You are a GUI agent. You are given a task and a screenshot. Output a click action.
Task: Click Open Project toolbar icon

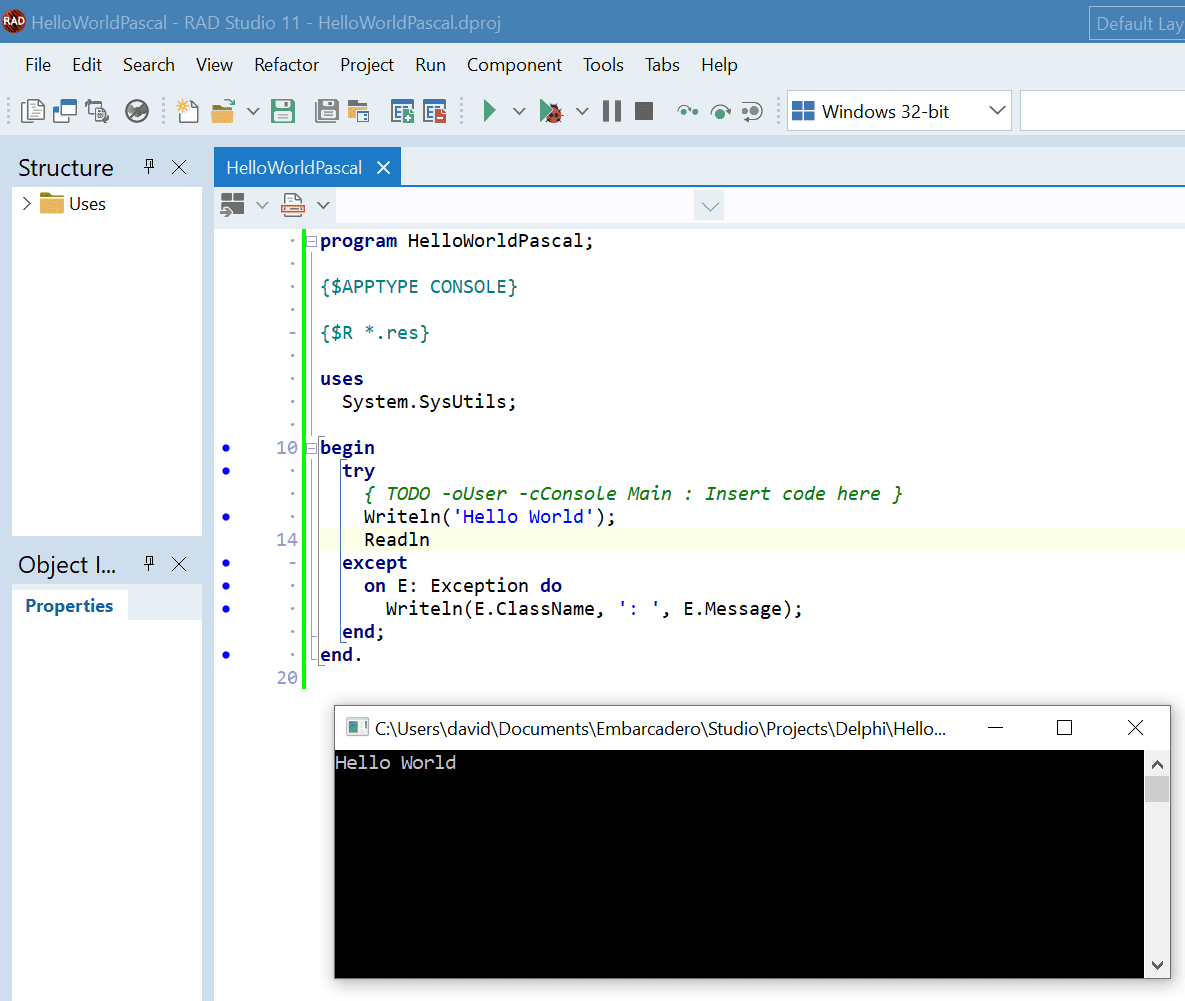[358, 111]
